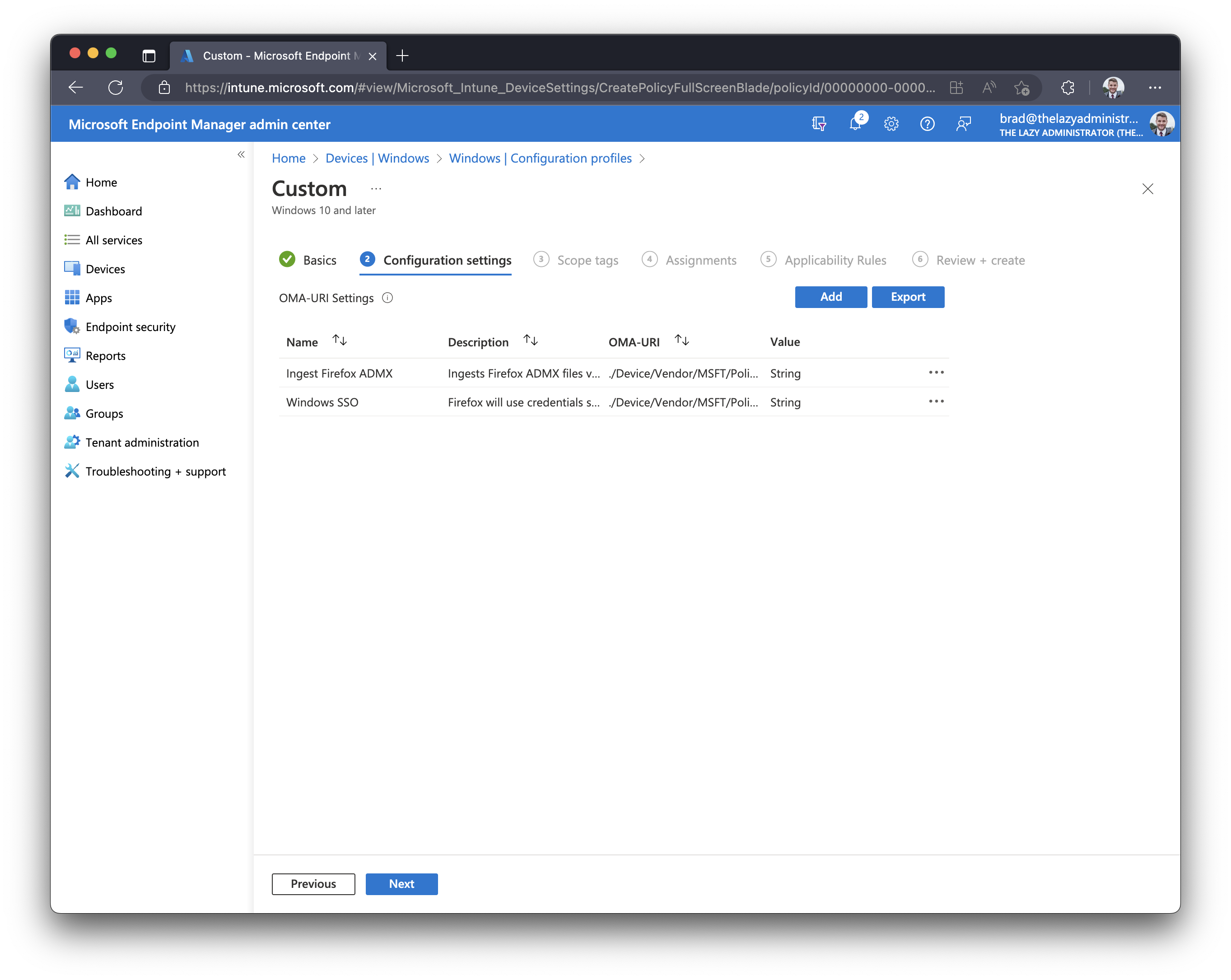Open a new browser tab
This screenshot has height=980, width=1231.
point(402,56)
